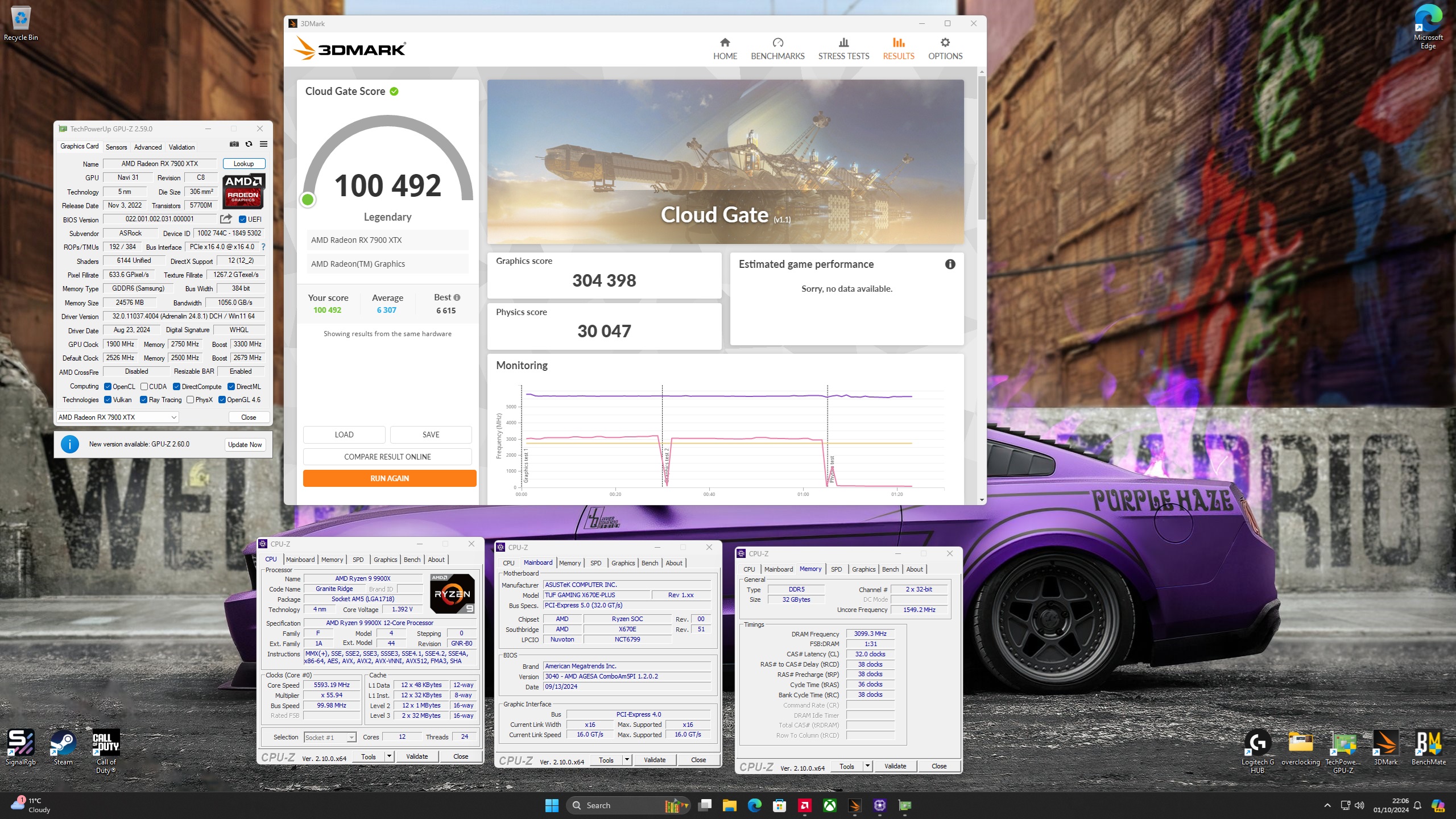The height and width of the screenshot is (819, 1456).
Task: Click the SAVE button in 3DMark
Action: pyautogui.click(x=431, y=435)
